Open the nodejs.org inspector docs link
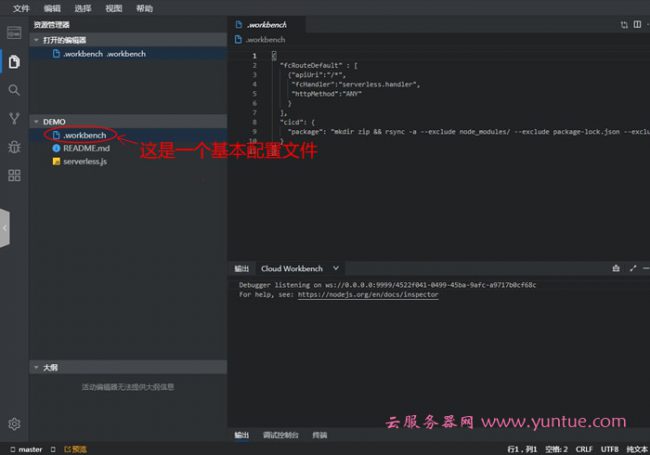Image resolution: width=650 pixels, height=455 pixels. point(367,295)
